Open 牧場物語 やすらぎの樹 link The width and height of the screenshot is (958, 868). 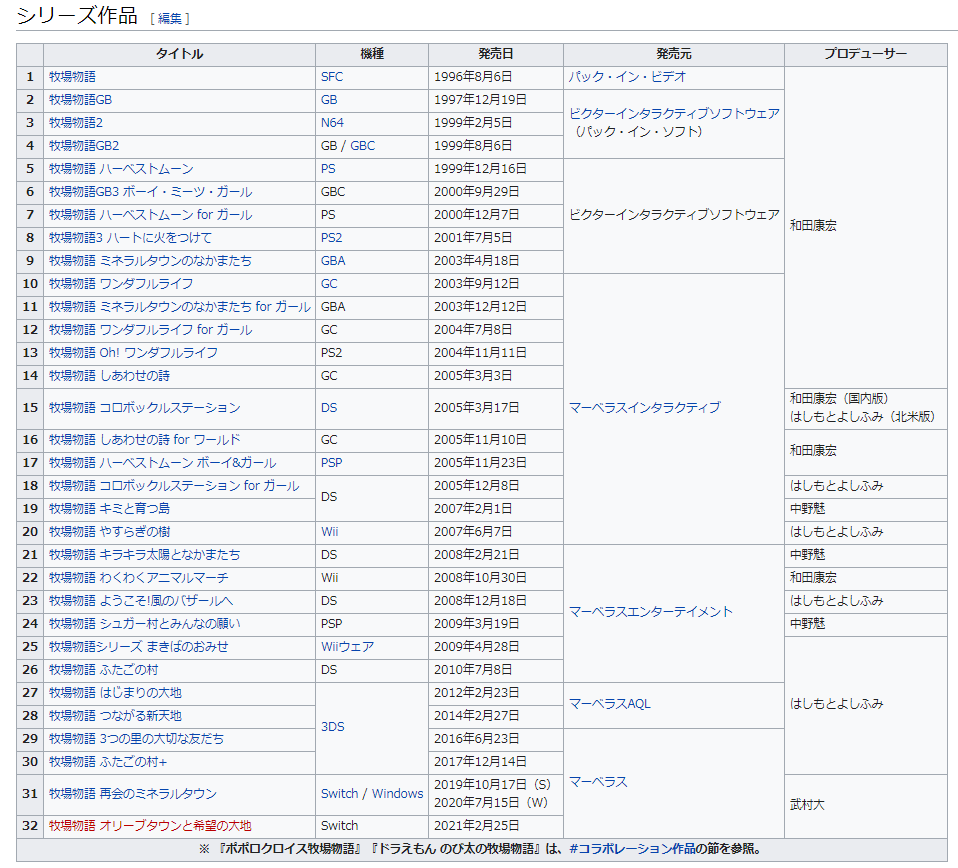tap(109, 532)
